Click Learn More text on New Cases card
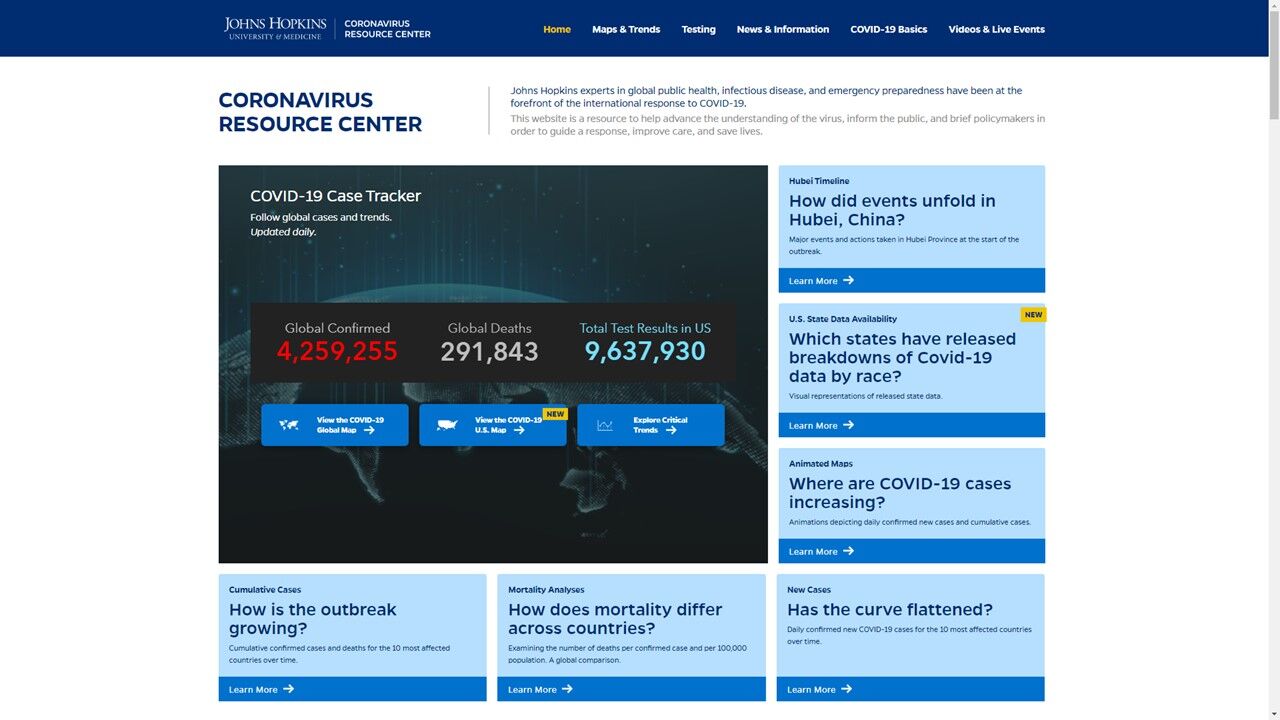 [x=811, y=690]
